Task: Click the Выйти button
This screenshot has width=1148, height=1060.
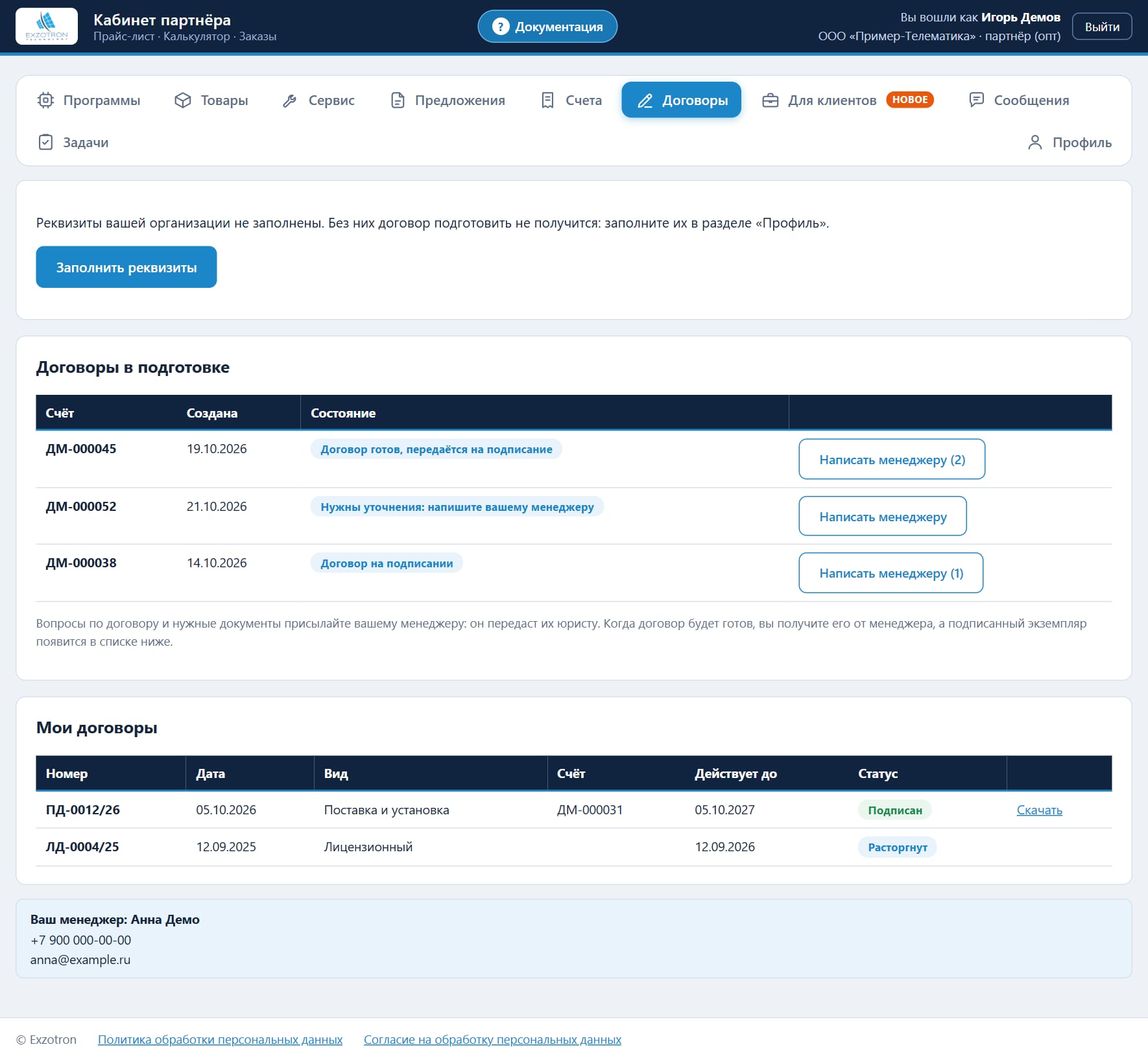Action: tap(1102, 27)
